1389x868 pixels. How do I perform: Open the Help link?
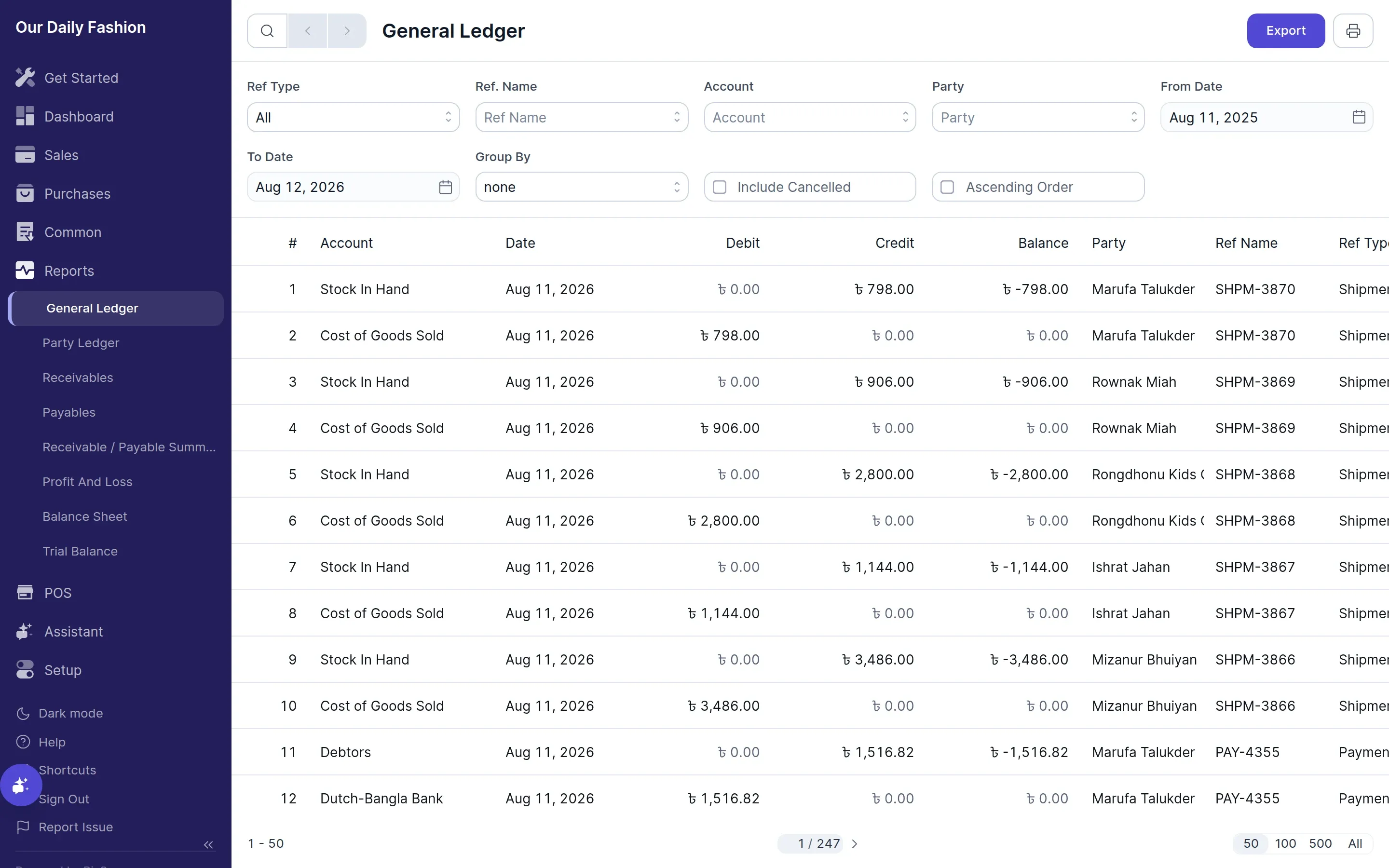(x=41, y=742)
